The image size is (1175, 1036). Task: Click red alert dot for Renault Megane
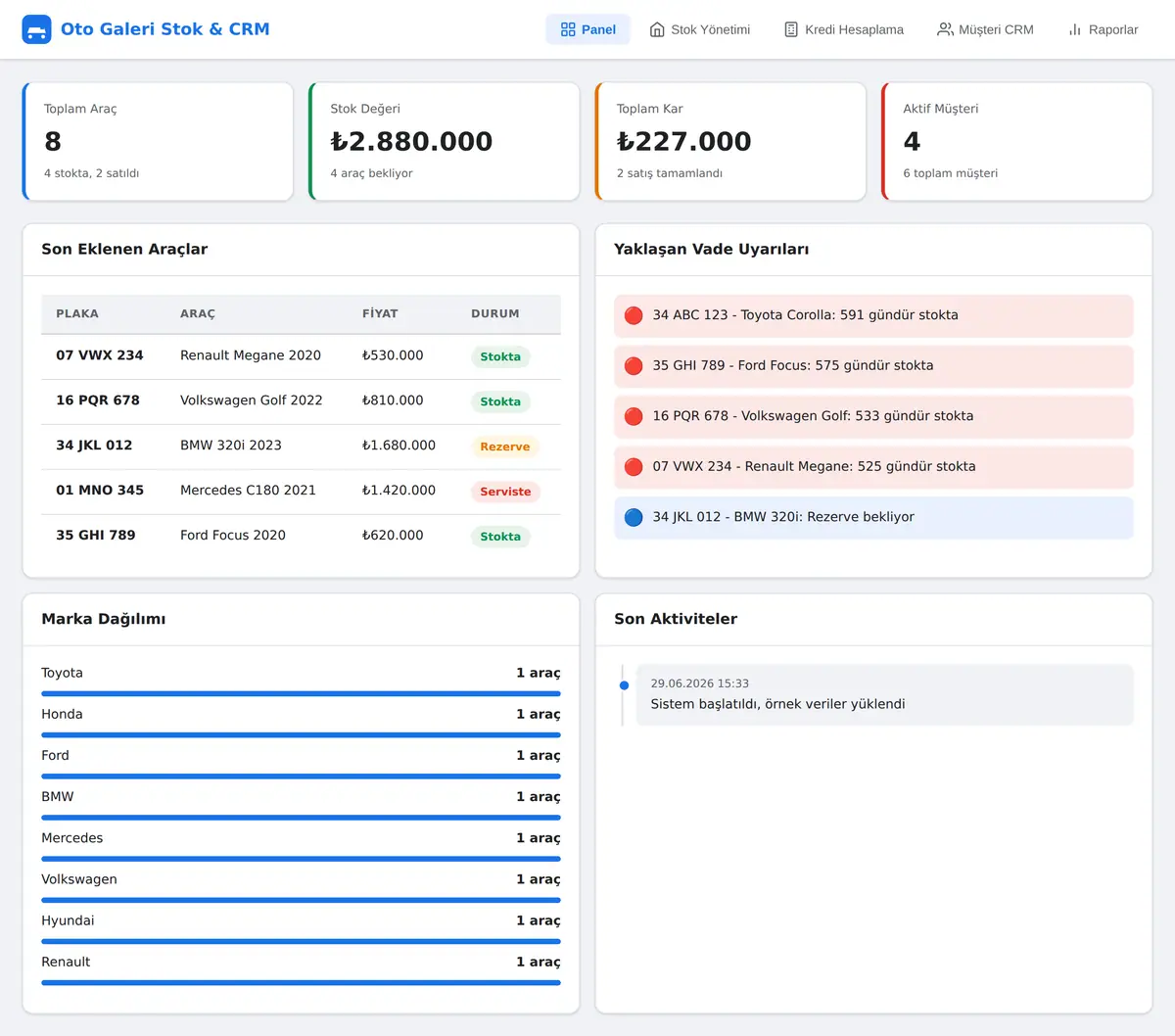[x=634, y=467]
